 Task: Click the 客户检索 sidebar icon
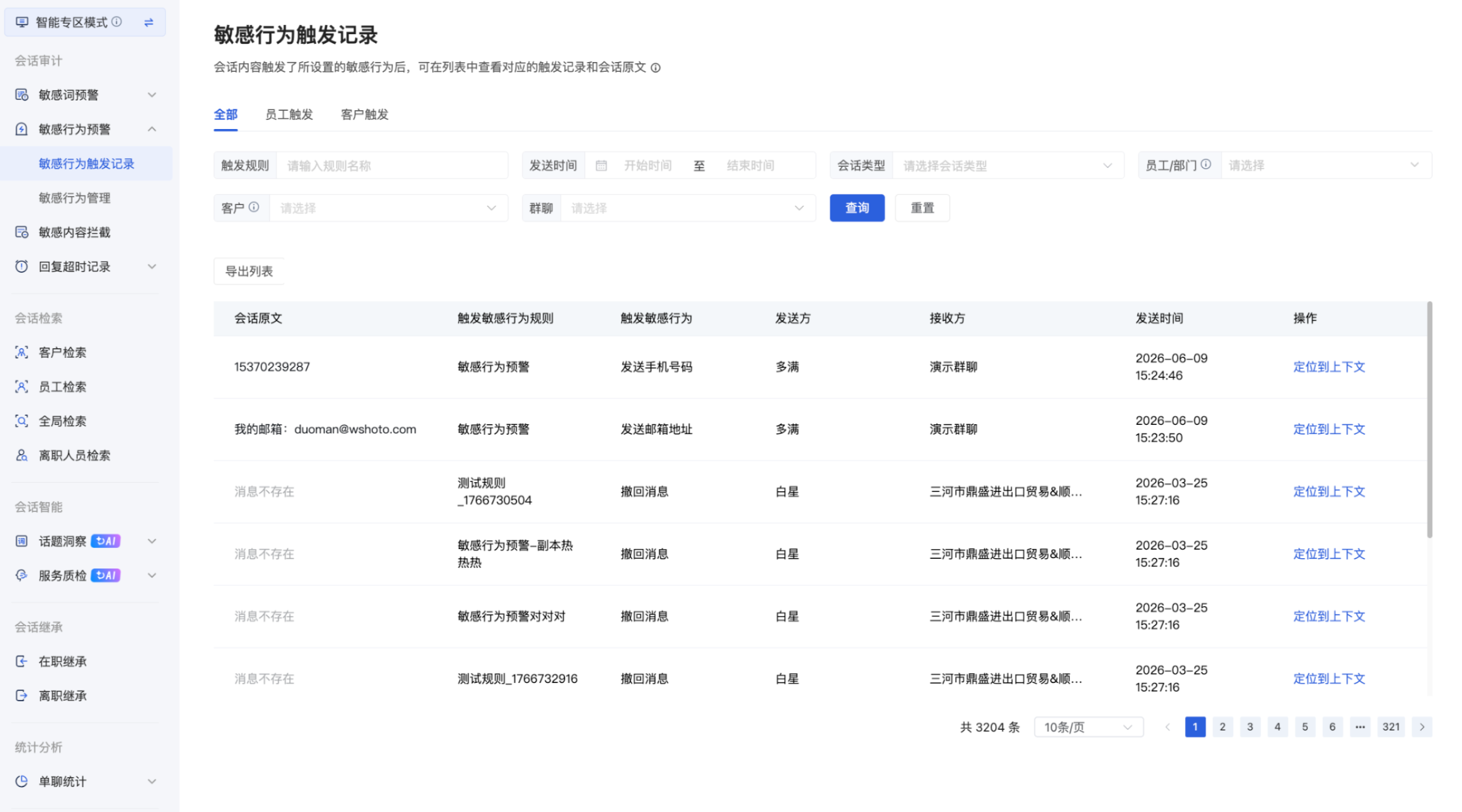pyautogui.click(x=22, y=352)
